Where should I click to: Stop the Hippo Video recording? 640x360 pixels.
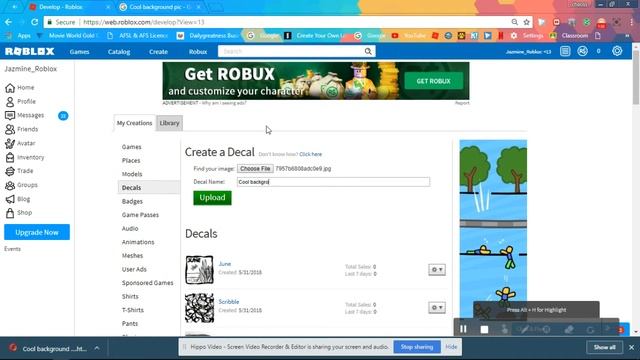[484, 329]
